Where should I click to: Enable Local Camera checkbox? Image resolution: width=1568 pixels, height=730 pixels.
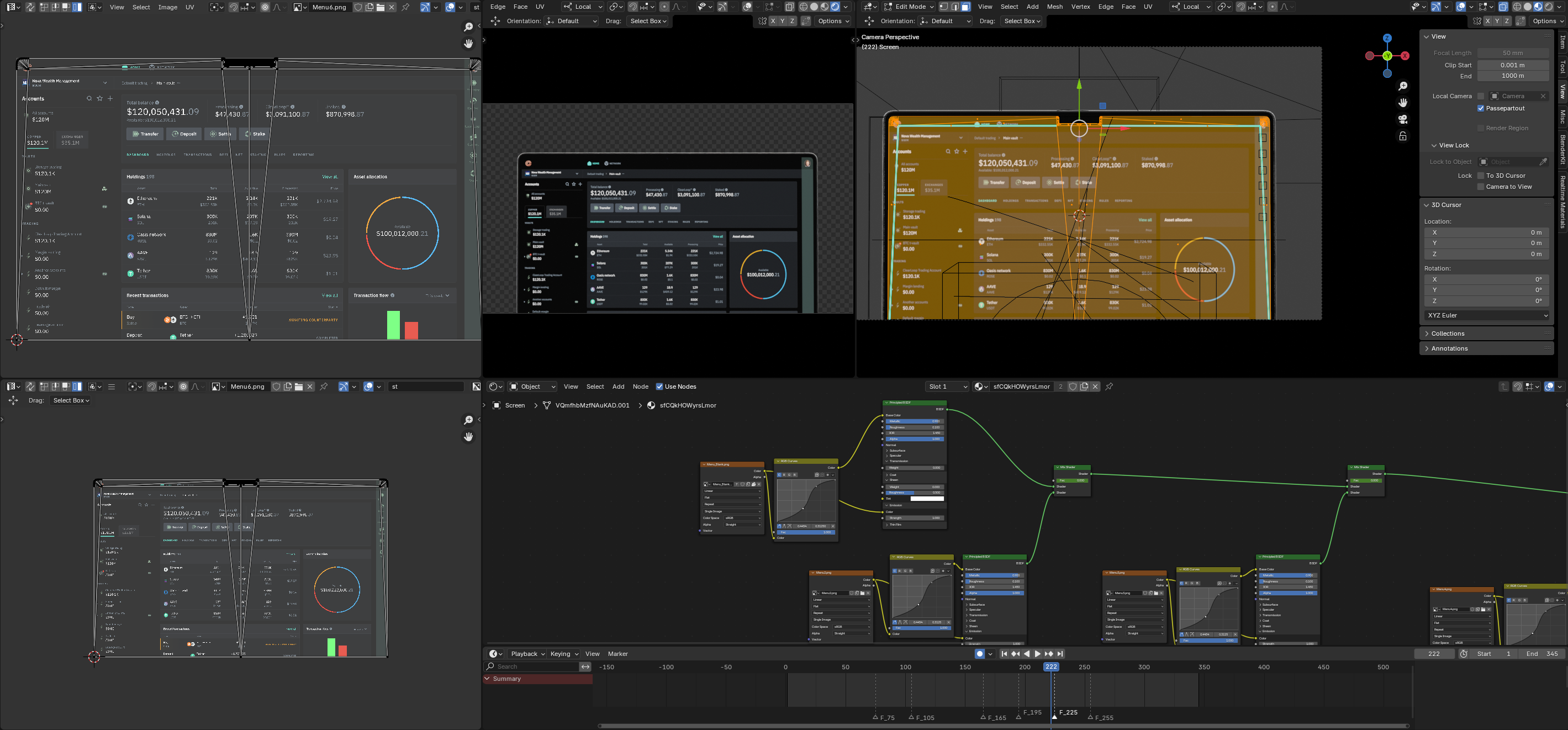1481,96
